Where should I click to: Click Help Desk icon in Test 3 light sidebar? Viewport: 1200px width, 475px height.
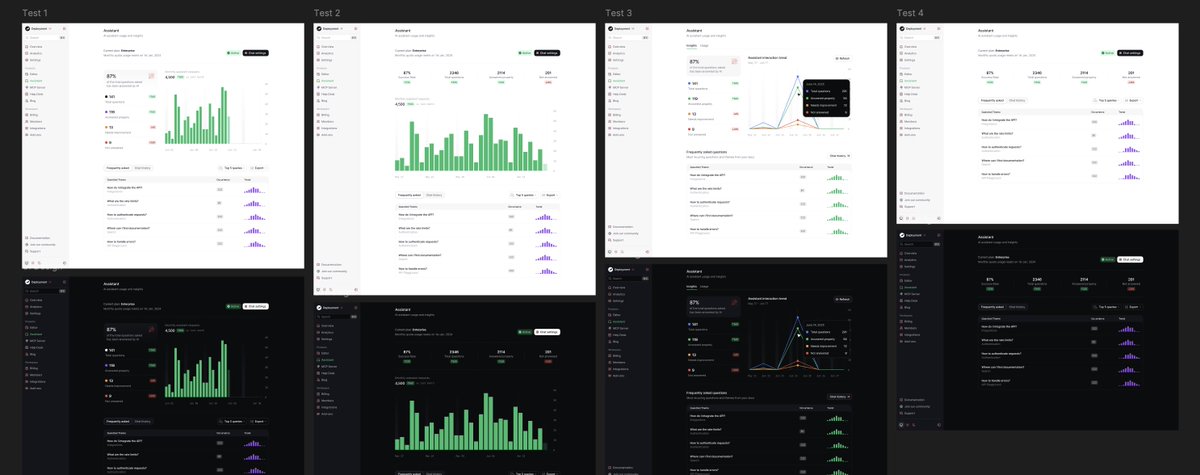(x=609, y=94)
